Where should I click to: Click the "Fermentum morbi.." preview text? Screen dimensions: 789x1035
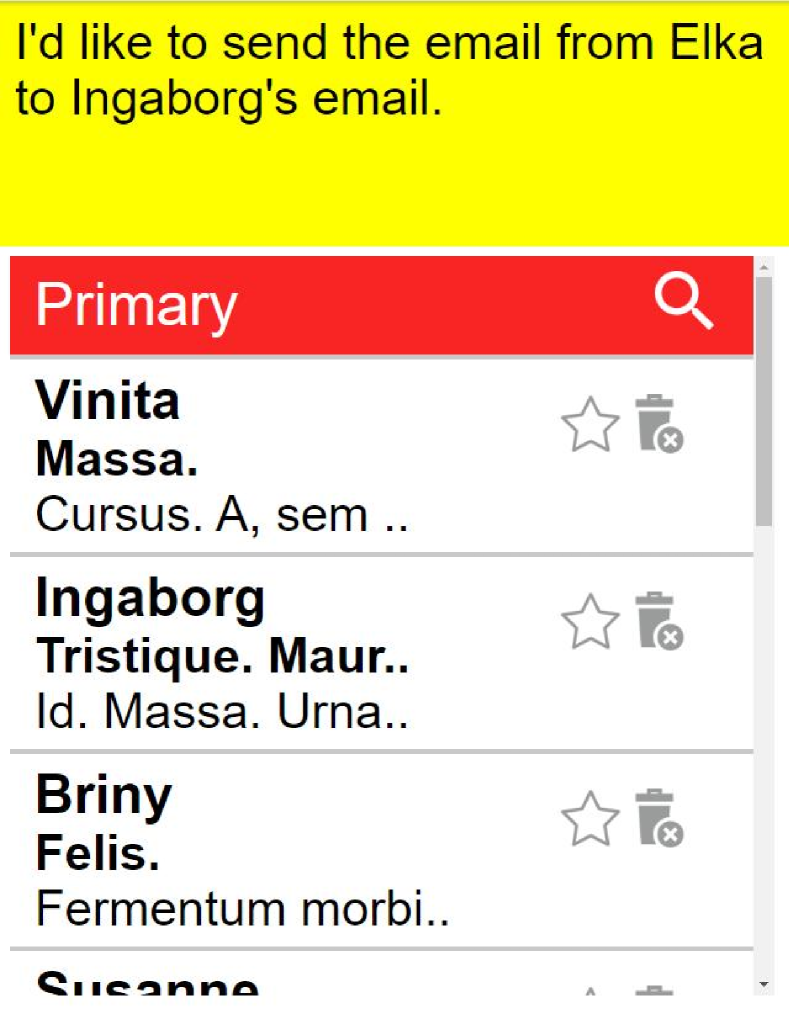(242, 909)
